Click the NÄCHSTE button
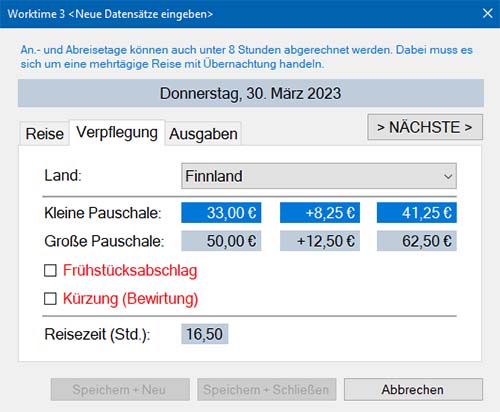 [x=425, y=127]
